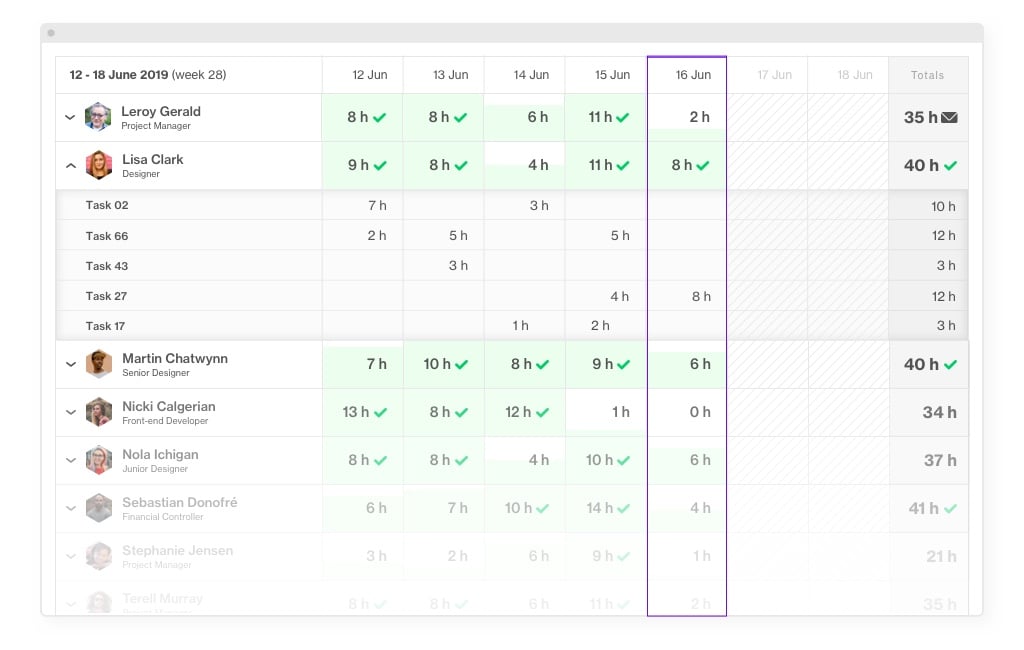
Task: Collapse Lisa Clark's task breakdown
Action: 71,166
